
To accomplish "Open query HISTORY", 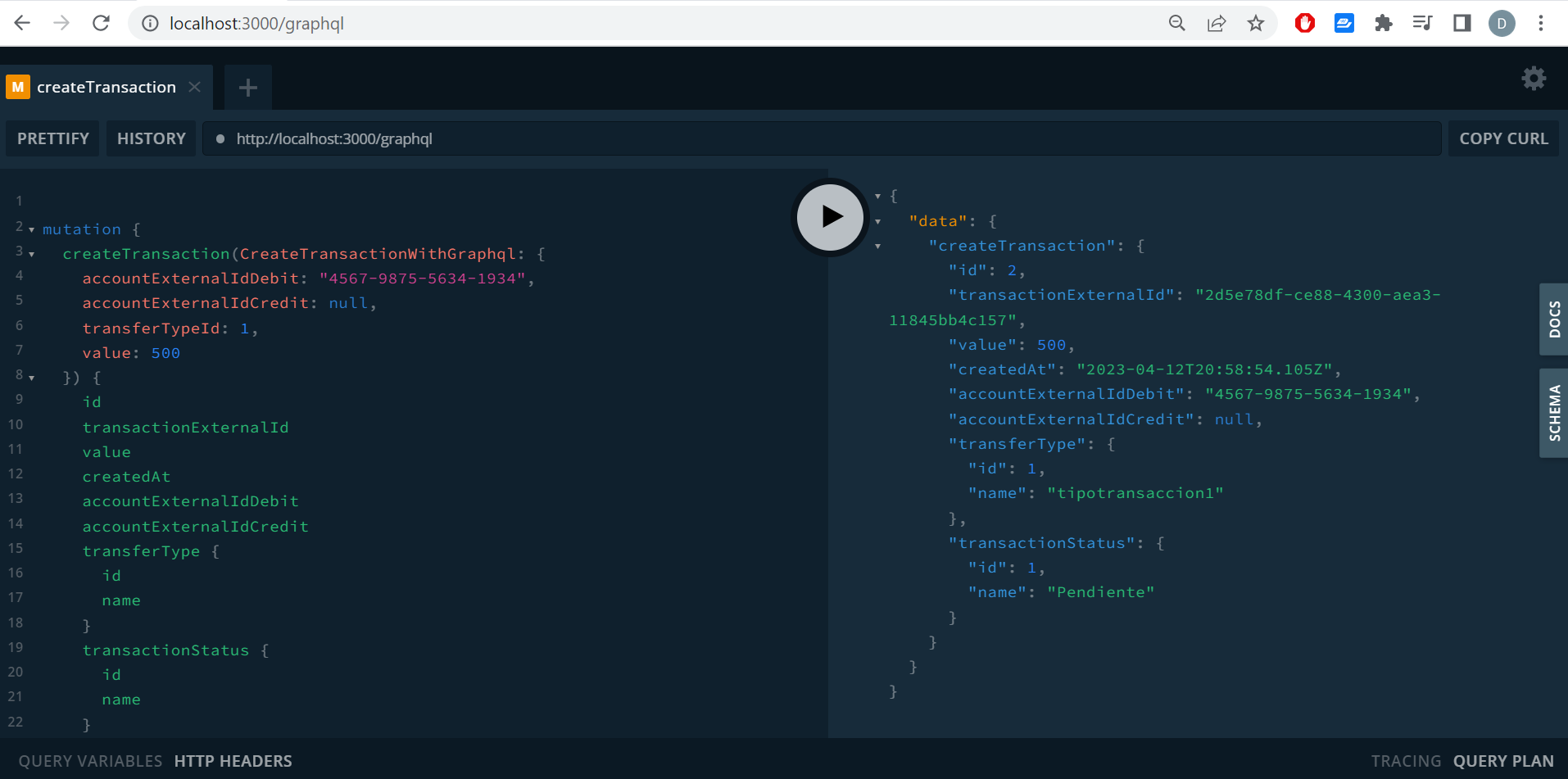I will pyautogui.click(x=152, y=138).
